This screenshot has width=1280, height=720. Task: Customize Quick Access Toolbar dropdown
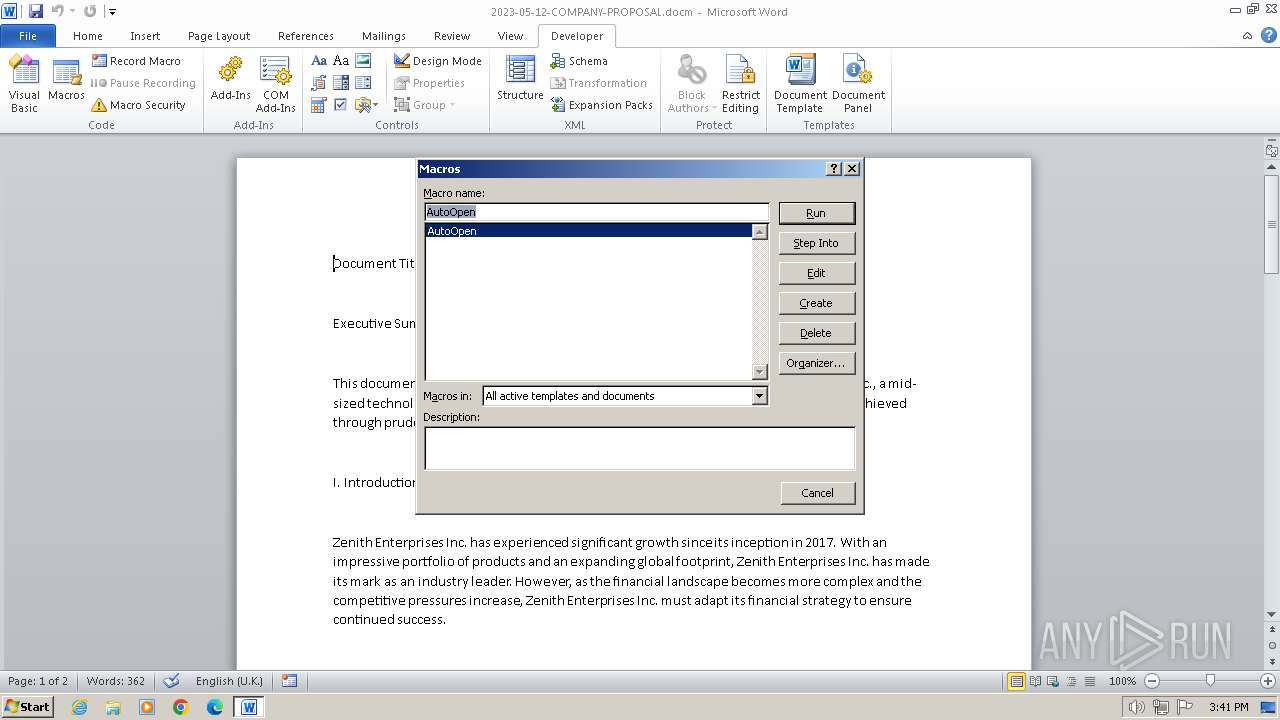tap(112, 12)
